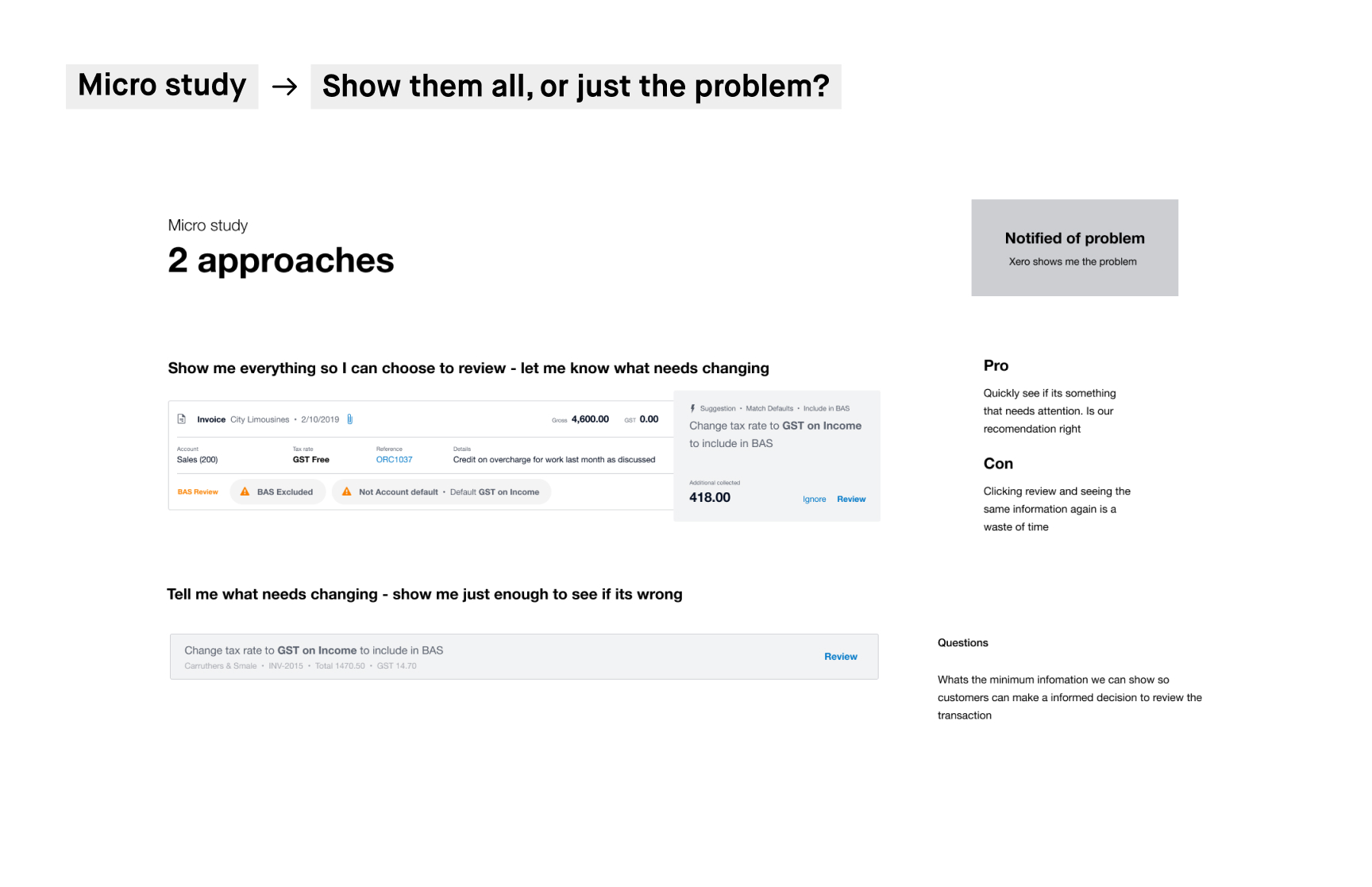Click the BAS Excluded warning triangle icon
The height and width of the screenshot is (887, 1372).
coord(245,492)
